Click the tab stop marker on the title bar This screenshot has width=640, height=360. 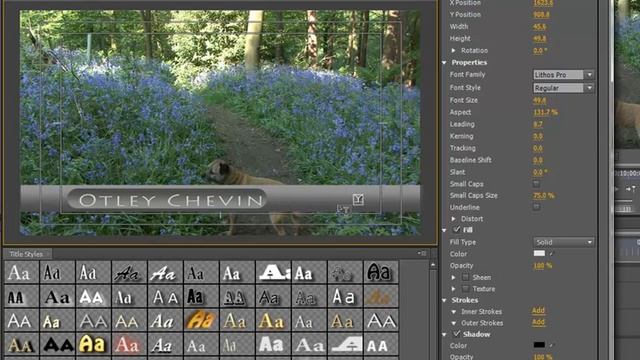[358, 199]
